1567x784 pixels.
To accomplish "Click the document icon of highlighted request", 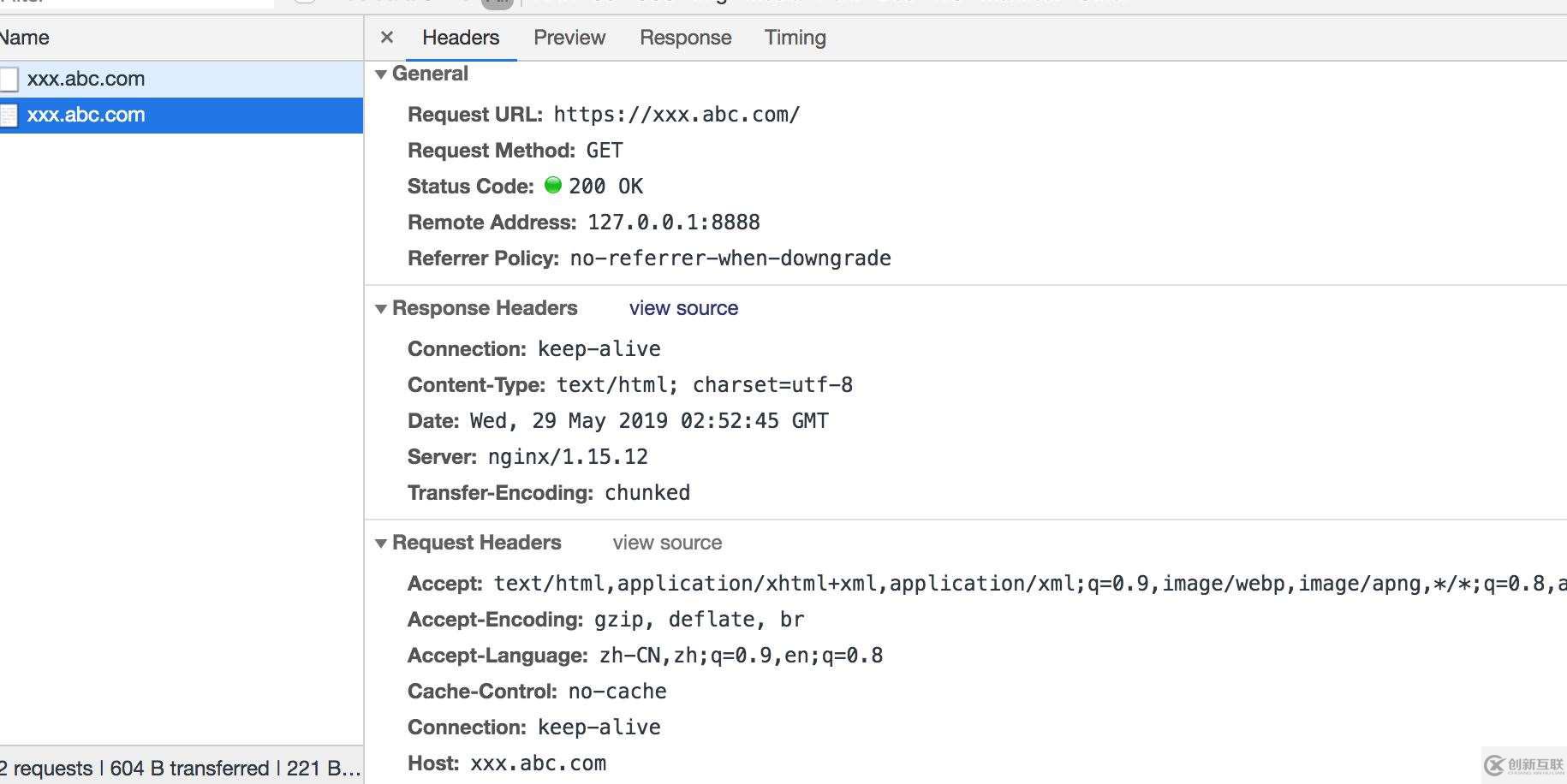I will coord(9,115).
